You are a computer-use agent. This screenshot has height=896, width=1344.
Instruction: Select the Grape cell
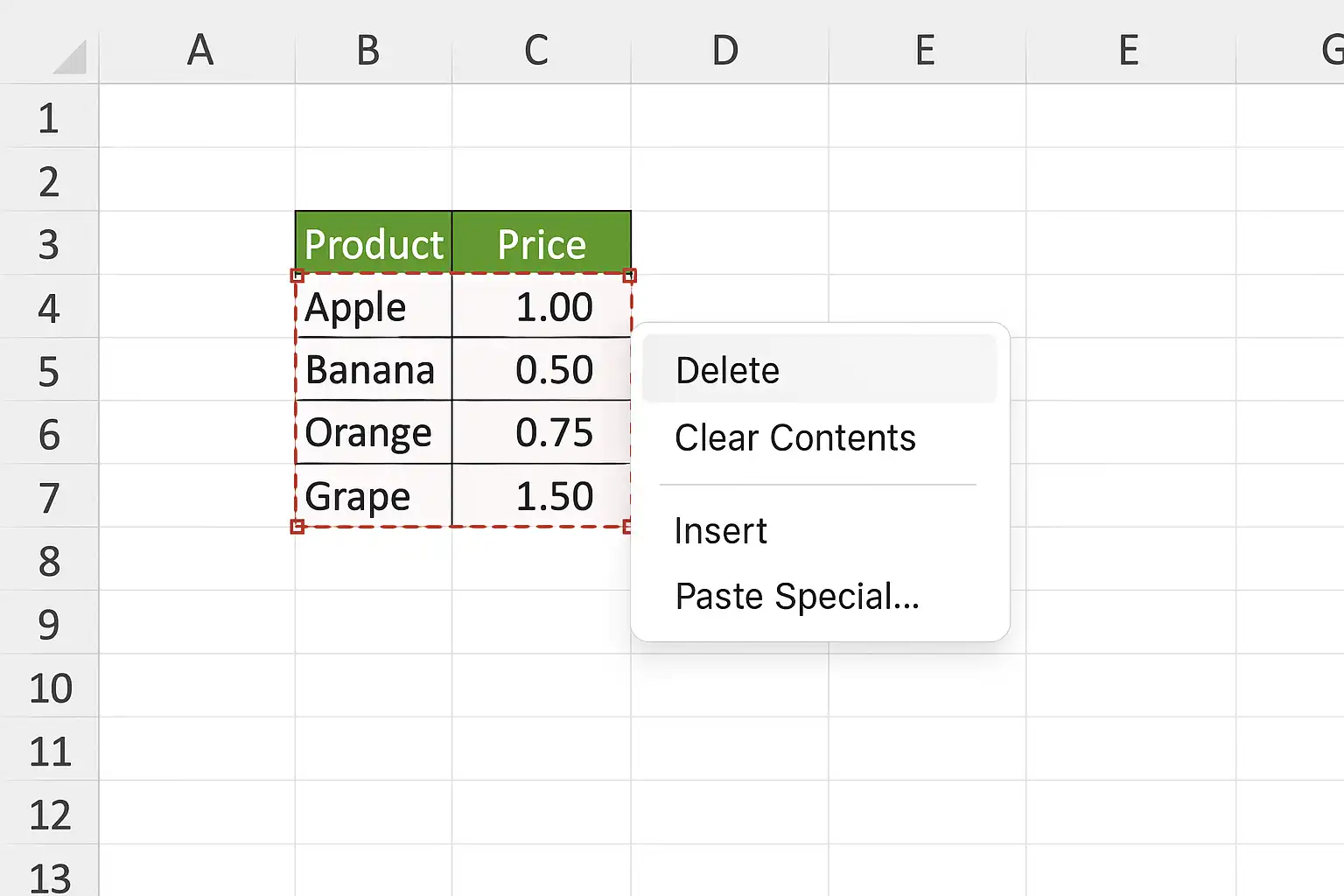coord(374,495)
